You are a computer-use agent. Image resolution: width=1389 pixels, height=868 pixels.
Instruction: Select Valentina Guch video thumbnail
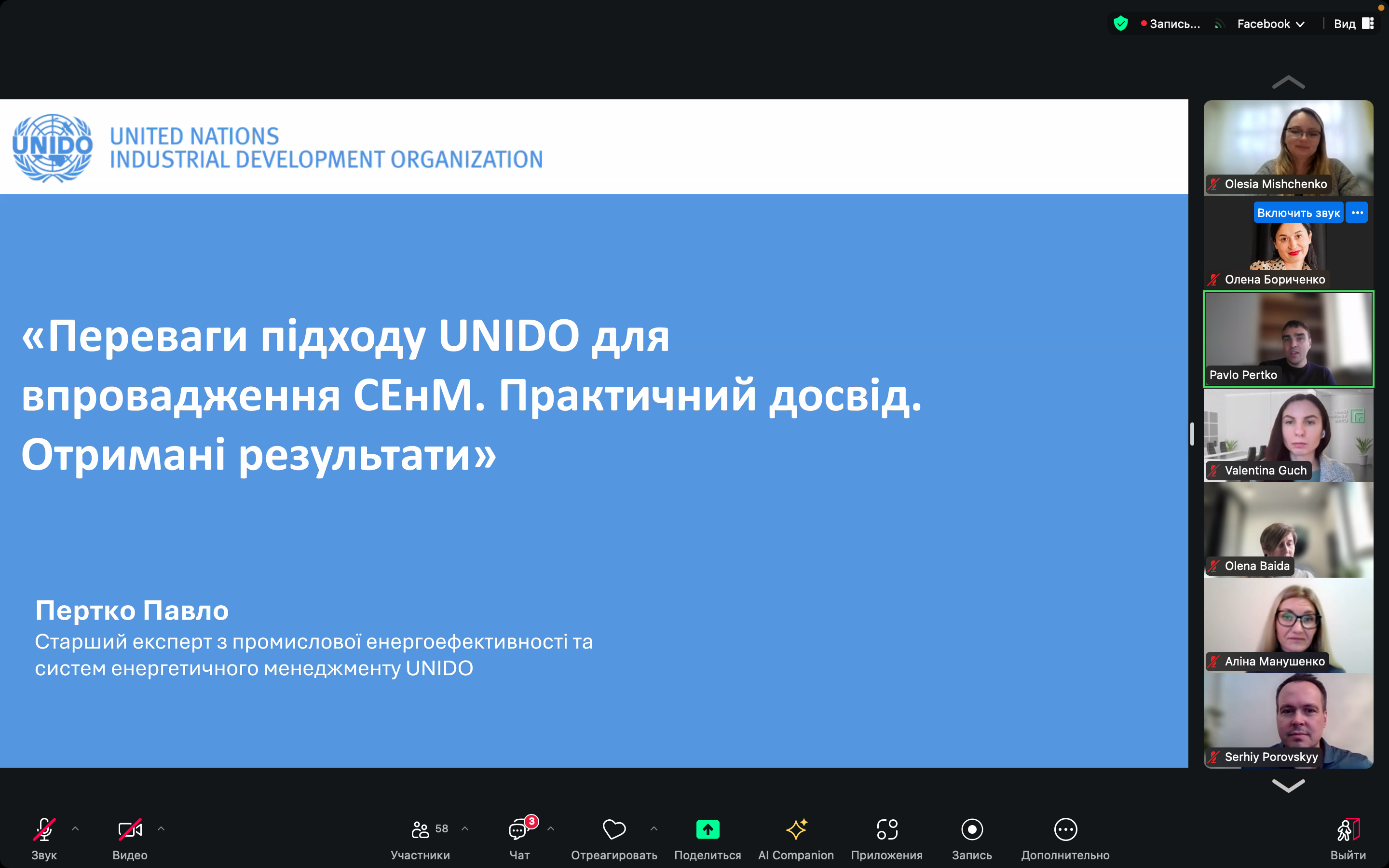coord(1288,434)
